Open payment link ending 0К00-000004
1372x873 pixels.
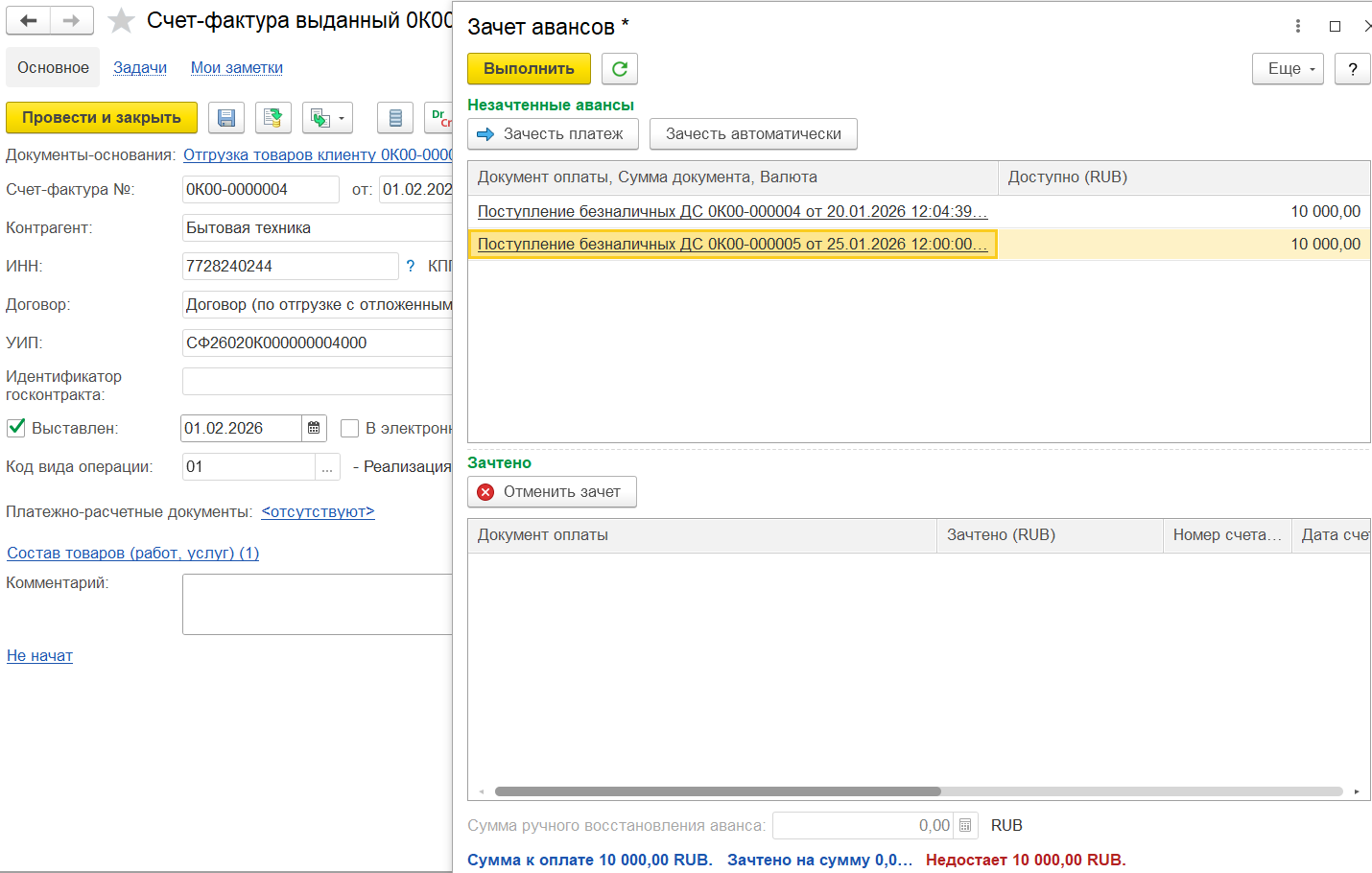point(732,211)
